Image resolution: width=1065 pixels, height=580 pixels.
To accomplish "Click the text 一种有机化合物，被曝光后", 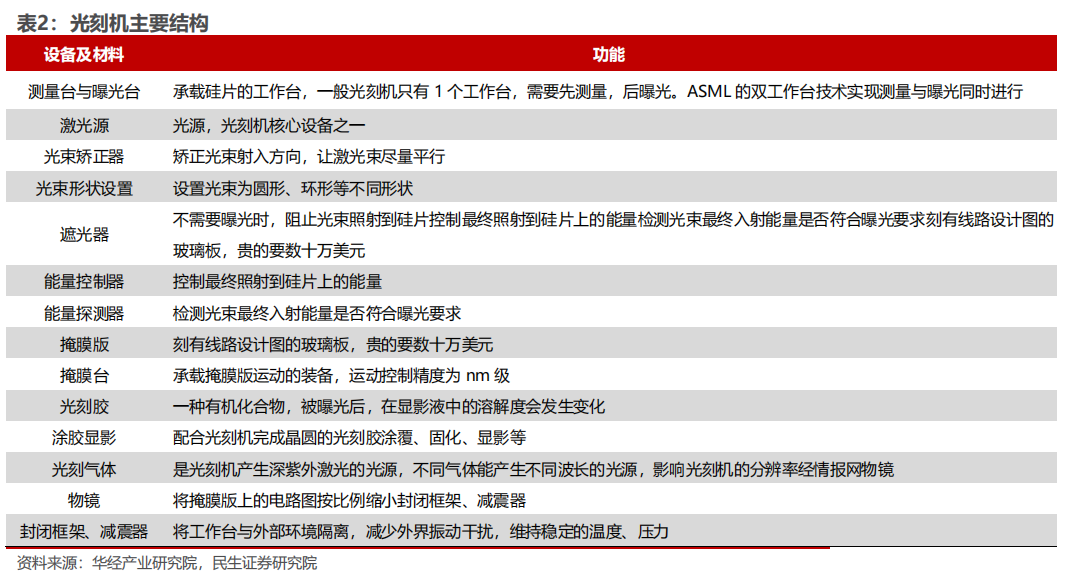I will pyautogui.click(x=268, y=407).
